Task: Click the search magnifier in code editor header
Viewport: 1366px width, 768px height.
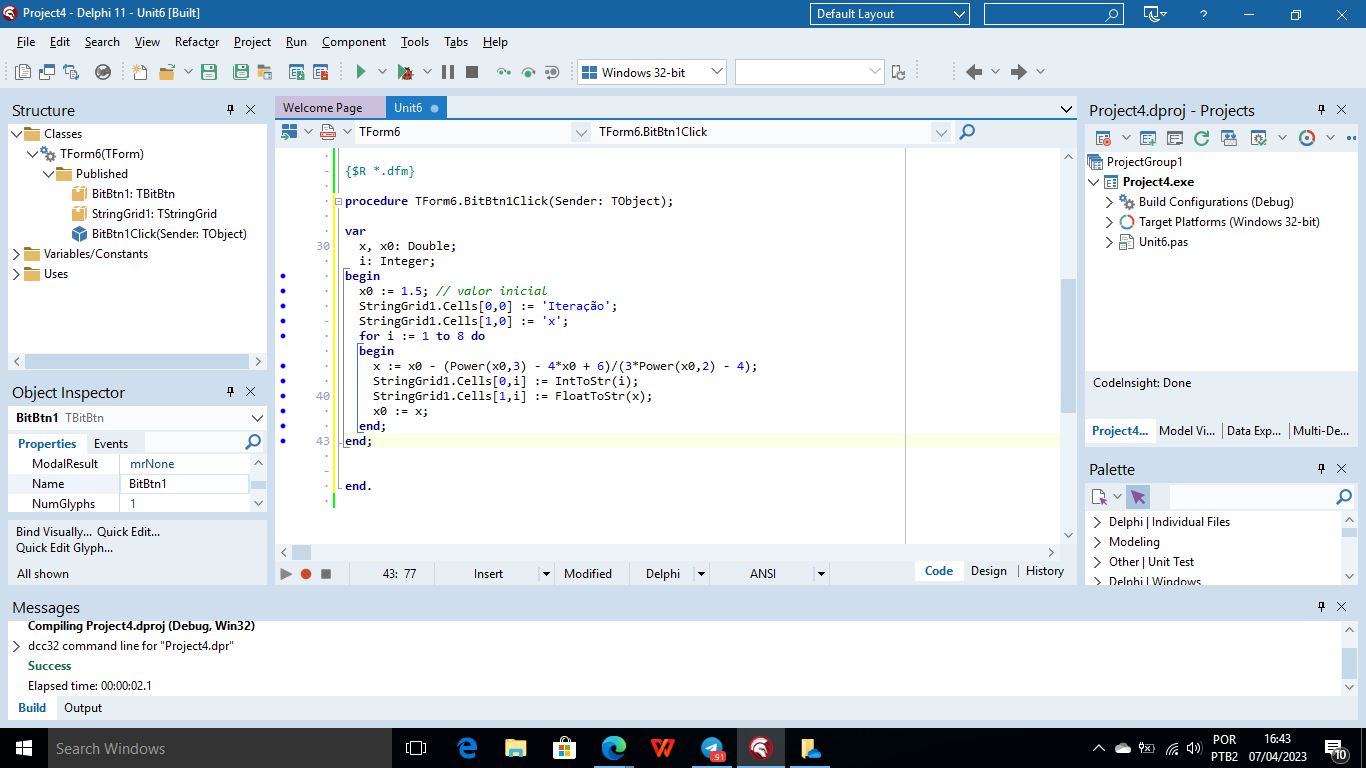Action: (967, 132)
